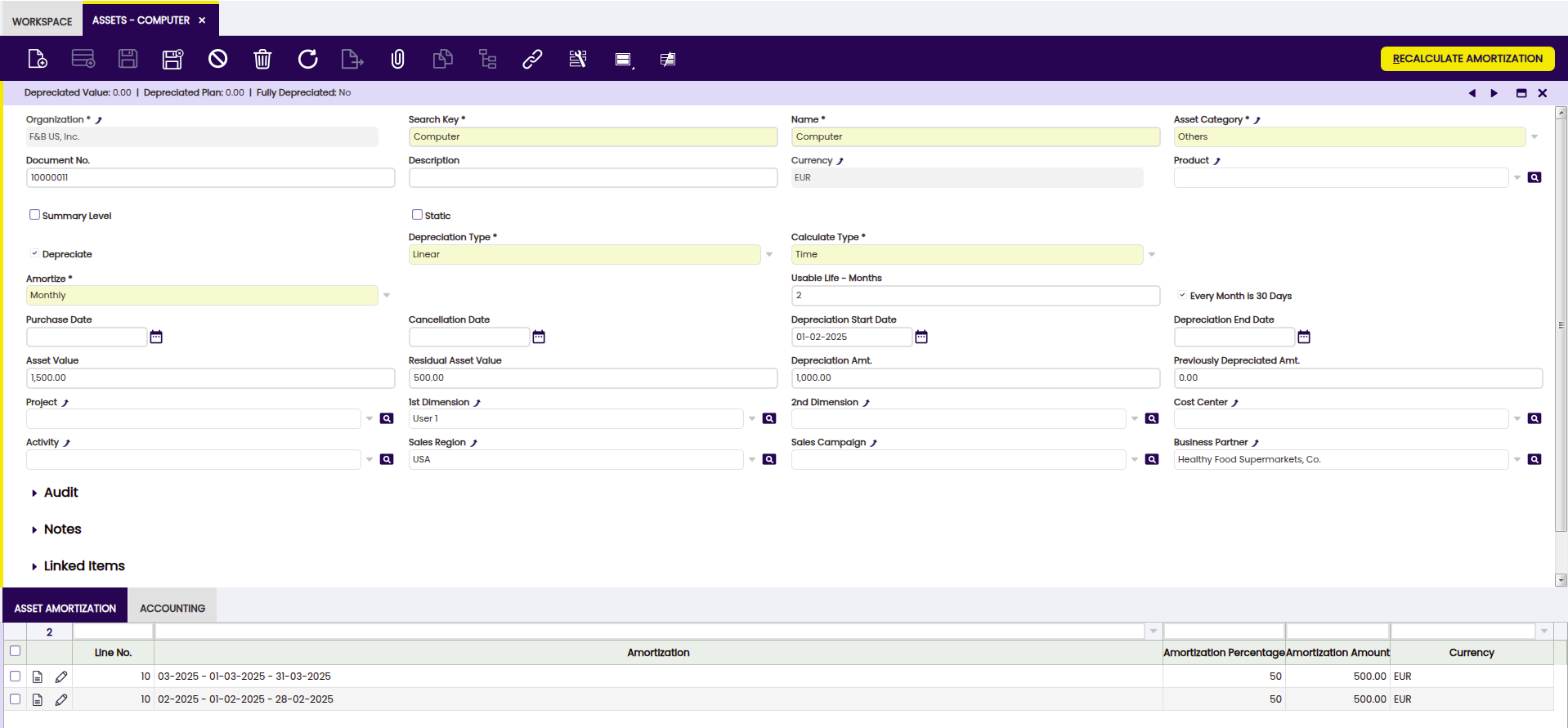
Task: Uncheck Every Month is 30 Days
Action: [x=1182, y=295]
